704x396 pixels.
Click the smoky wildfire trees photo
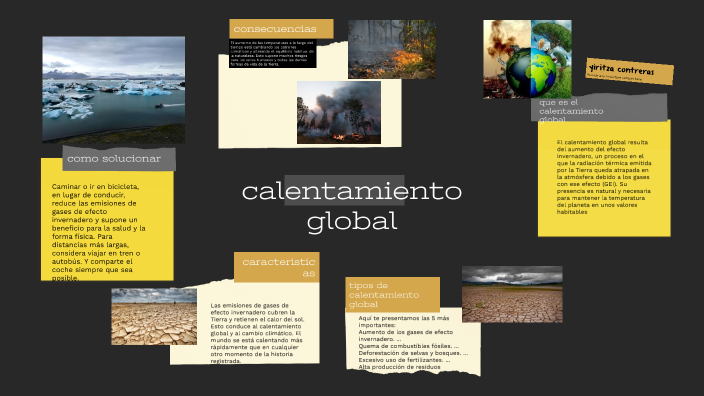tap(339, 112)
